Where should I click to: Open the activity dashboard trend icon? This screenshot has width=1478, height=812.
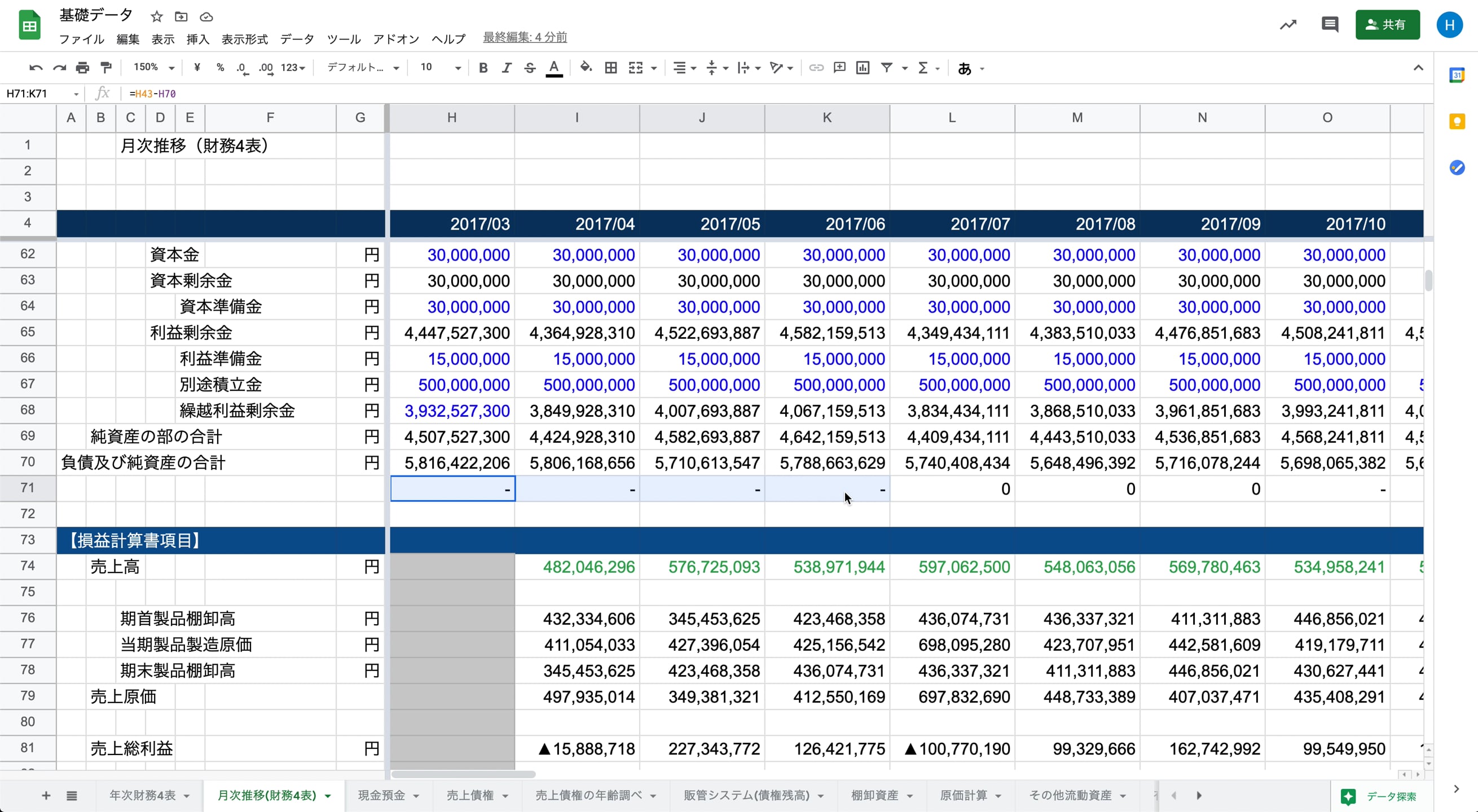[1288, 25]
